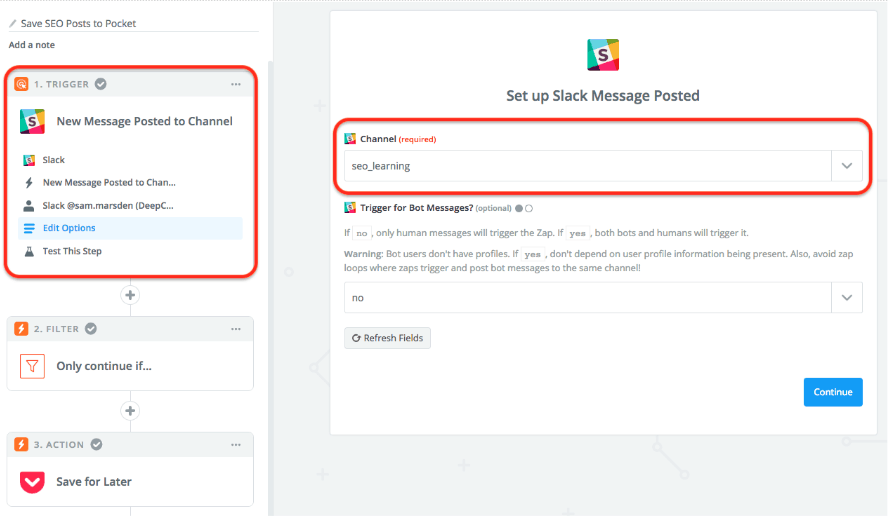Screen dimensions: 888x519
Task: Expand the bot messages 'no' dropdown arrow
Action: 847,298
